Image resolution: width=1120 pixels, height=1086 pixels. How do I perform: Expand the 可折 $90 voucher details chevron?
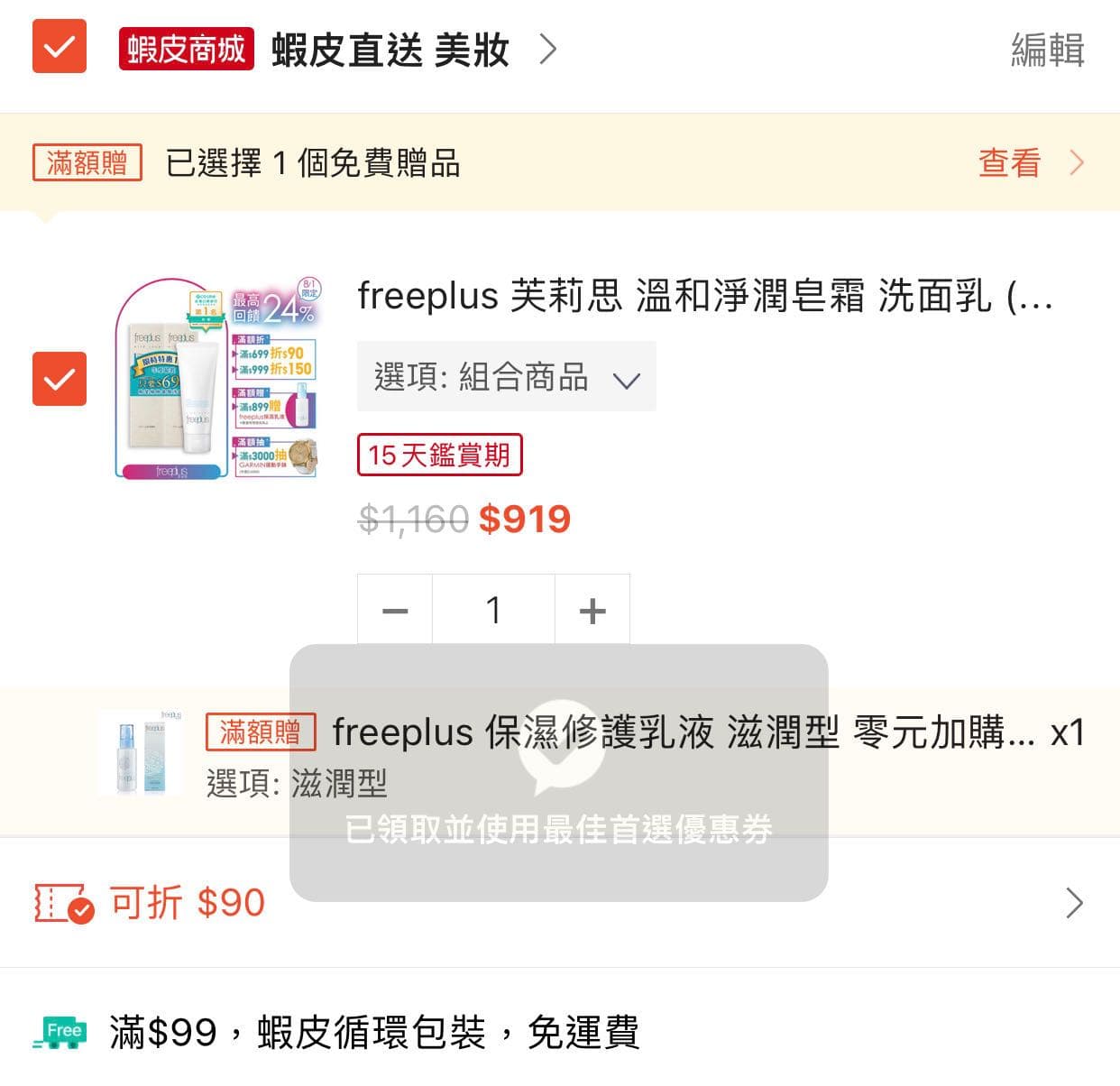coord(1075,903)
